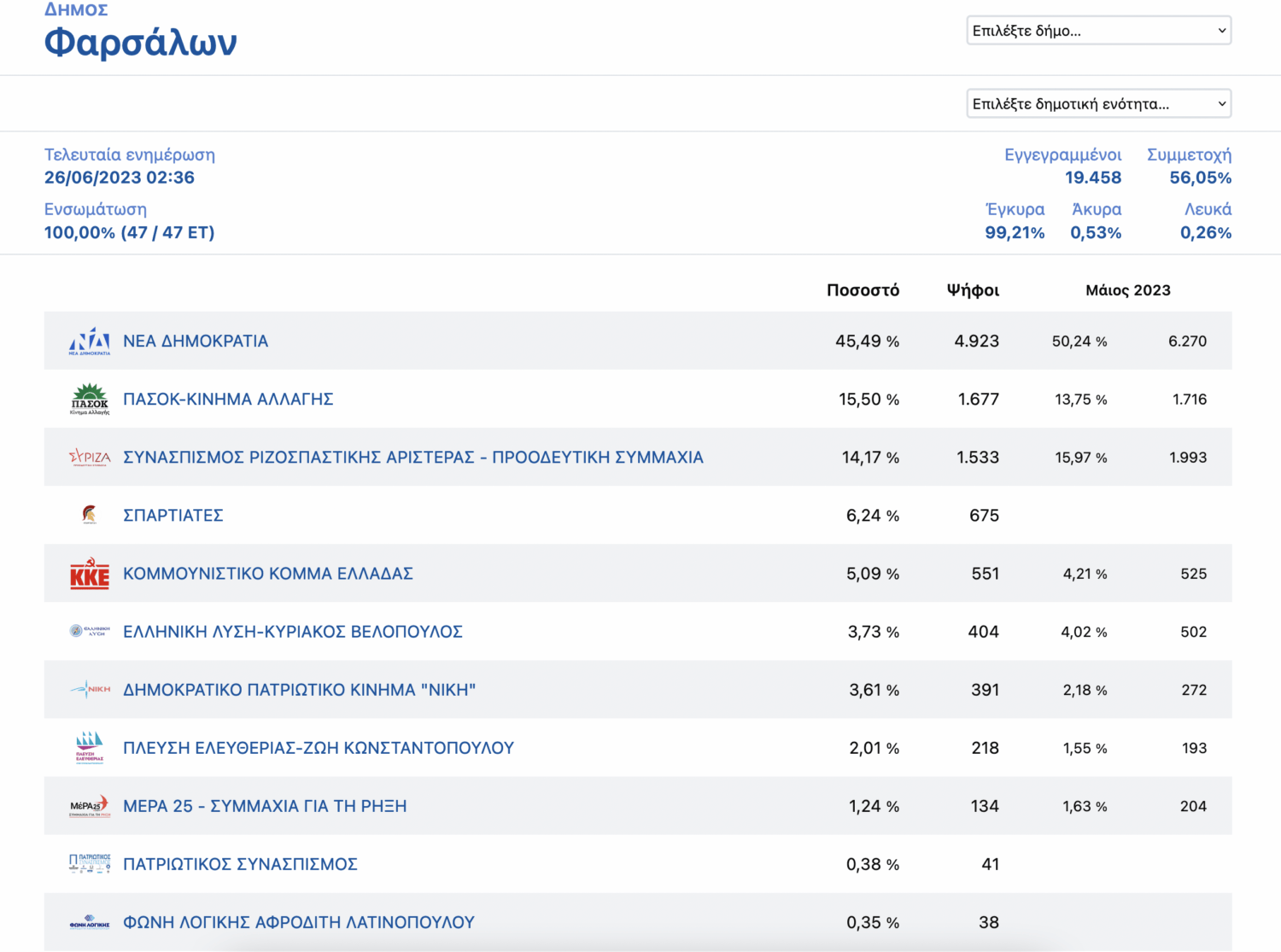Click registered voters count 19.458

pos(1093,178)
